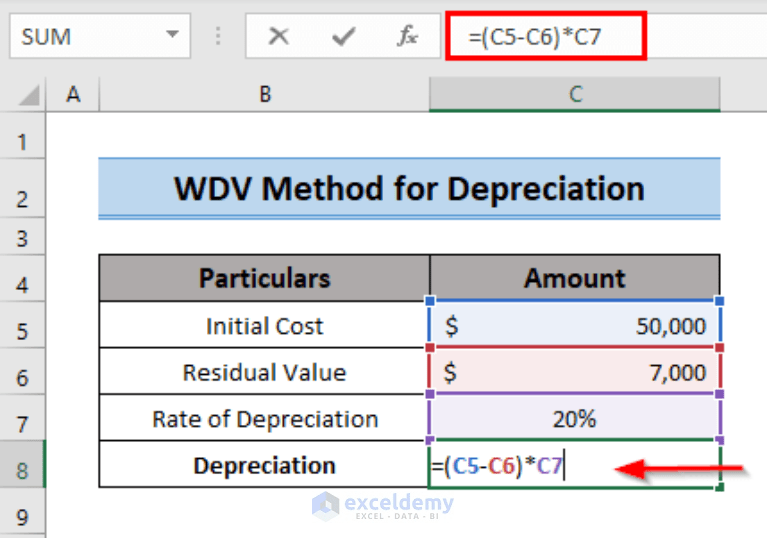
Task: Select column B header
Action: [x=265, y=94]
